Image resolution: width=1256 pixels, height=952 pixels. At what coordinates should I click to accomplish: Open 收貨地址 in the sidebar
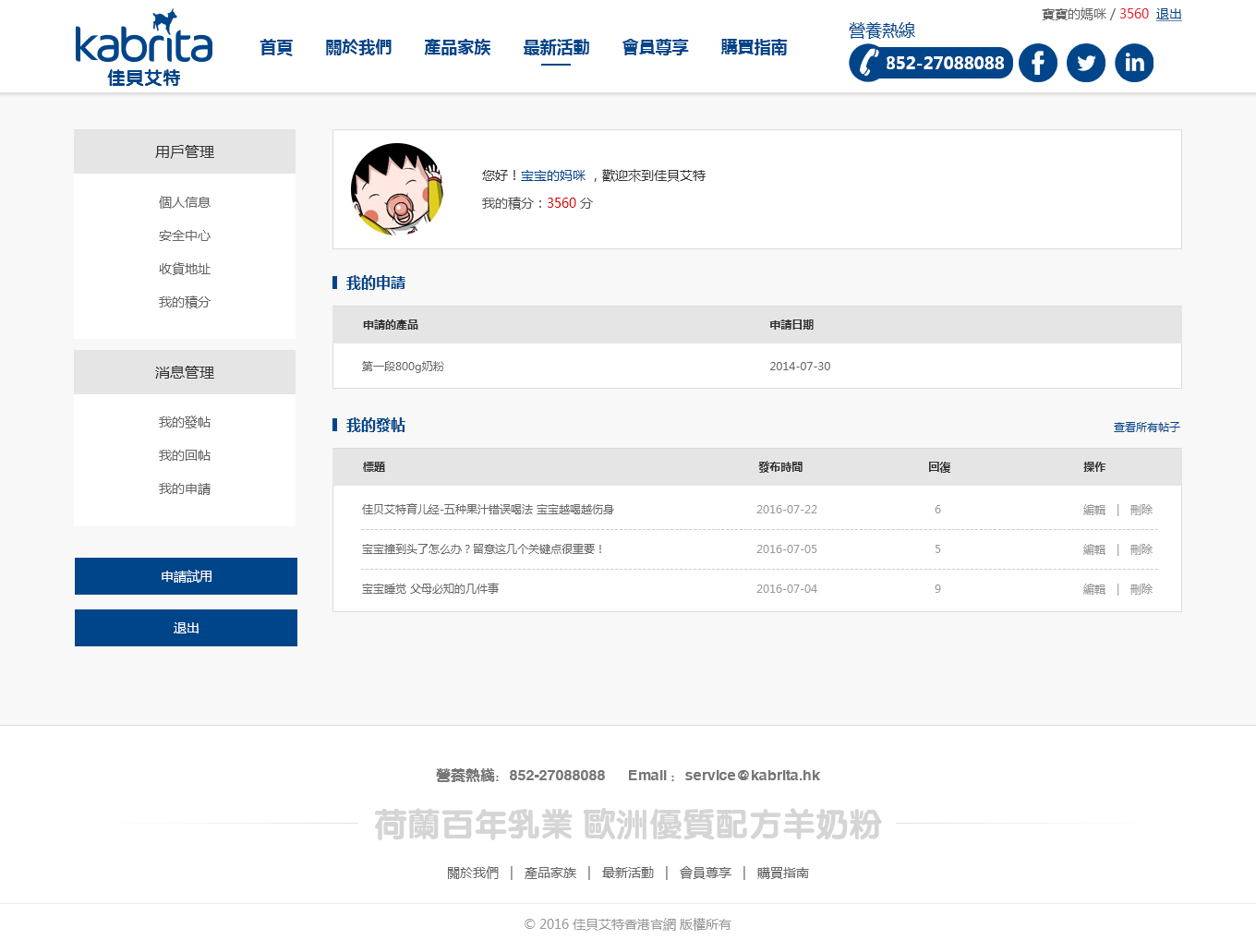click(185, 269)
